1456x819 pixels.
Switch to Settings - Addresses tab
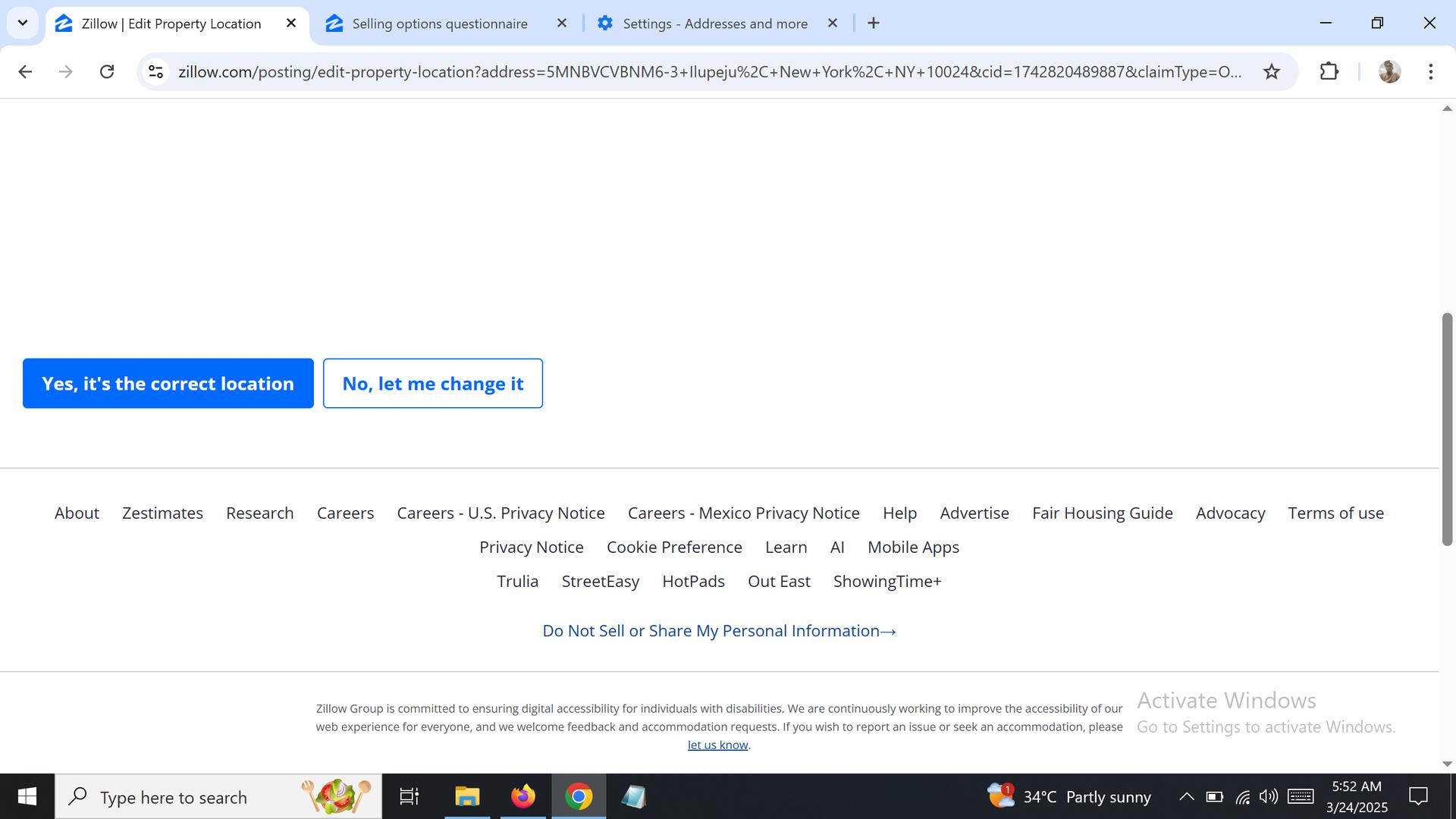point(714,24)
